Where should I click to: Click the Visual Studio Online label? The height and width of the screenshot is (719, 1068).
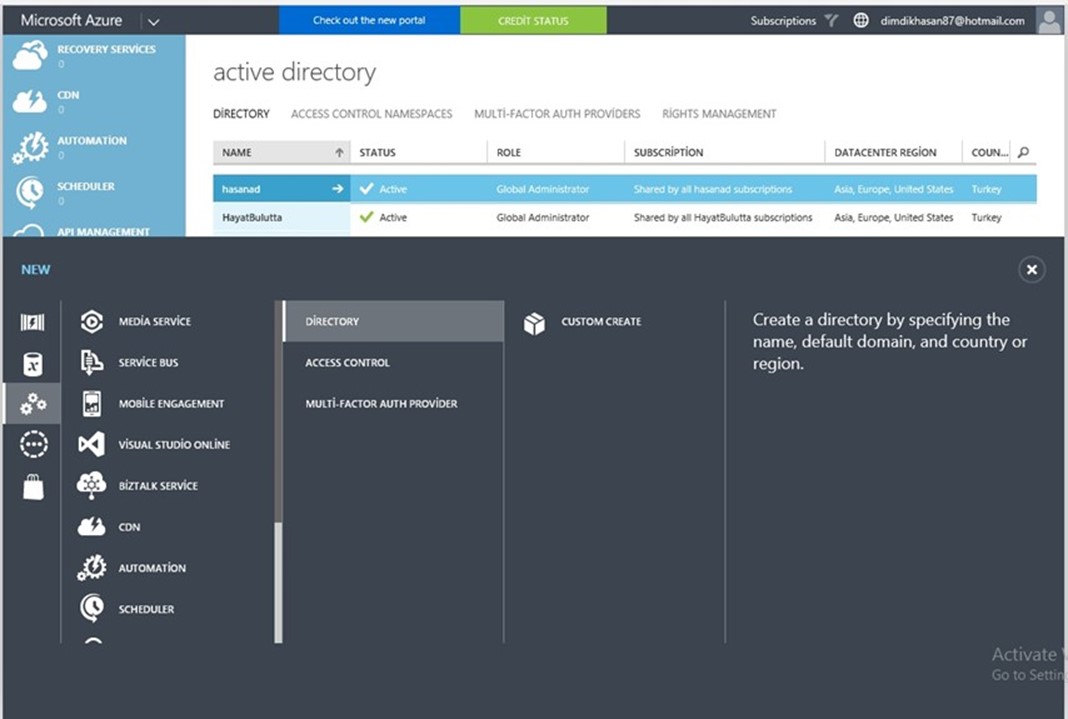174,445
